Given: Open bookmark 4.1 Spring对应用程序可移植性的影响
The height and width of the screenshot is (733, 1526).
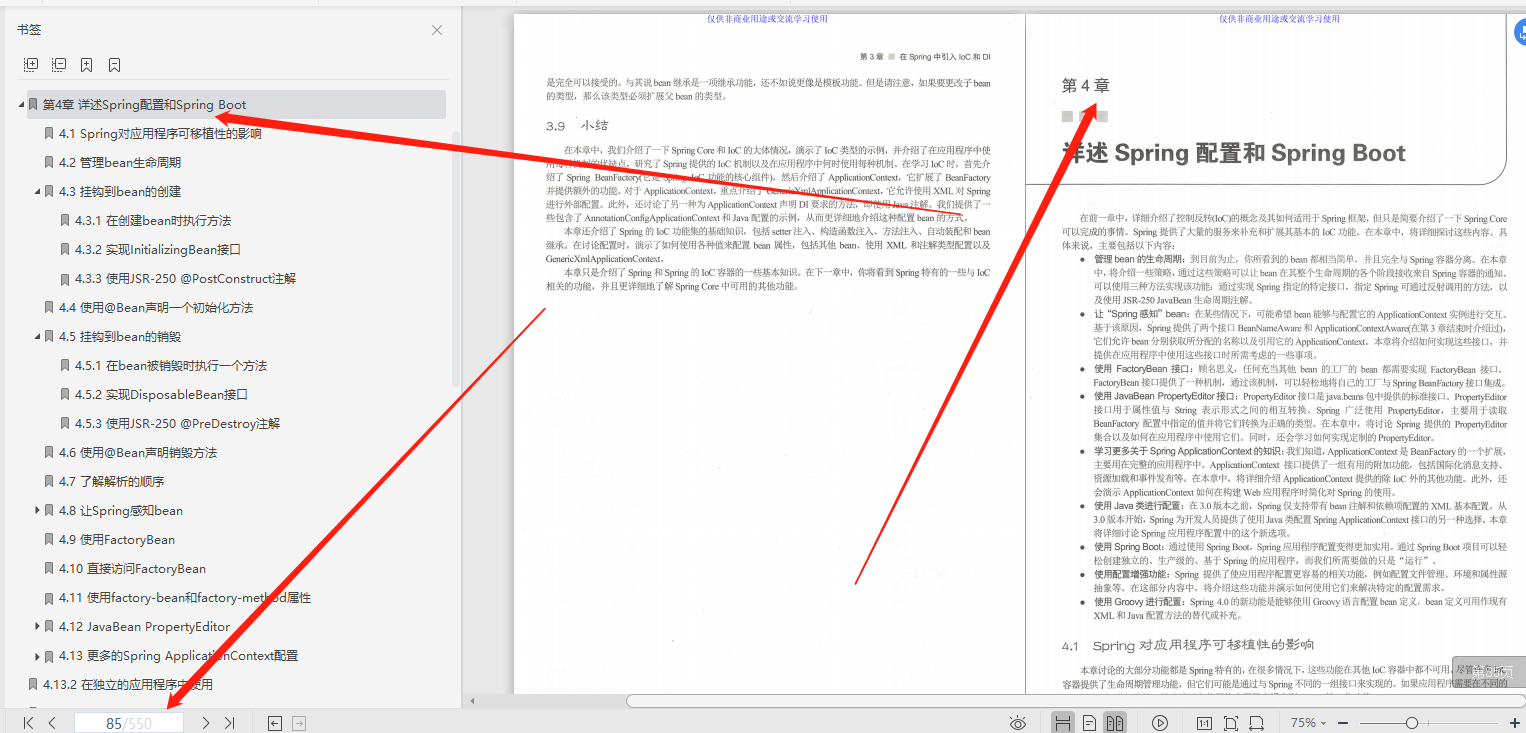Looking at the screenshot, I should pyautogui.click(x=160, y=133).
